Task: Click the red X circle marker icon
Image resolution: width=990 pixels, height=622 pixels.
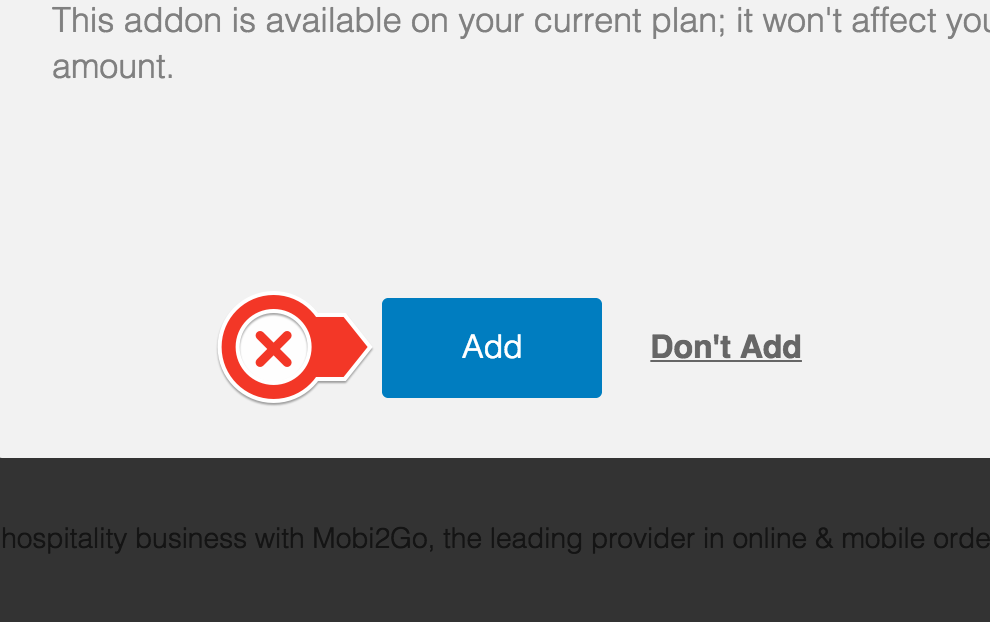Action: coord(273,348)
